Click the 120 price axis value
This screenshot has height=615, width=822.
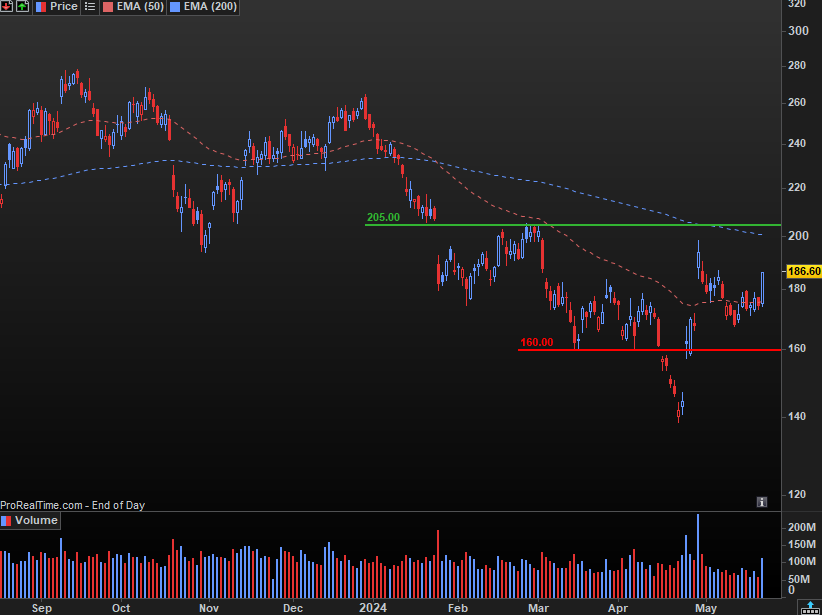pyautogui.click(x=798, y=494)
